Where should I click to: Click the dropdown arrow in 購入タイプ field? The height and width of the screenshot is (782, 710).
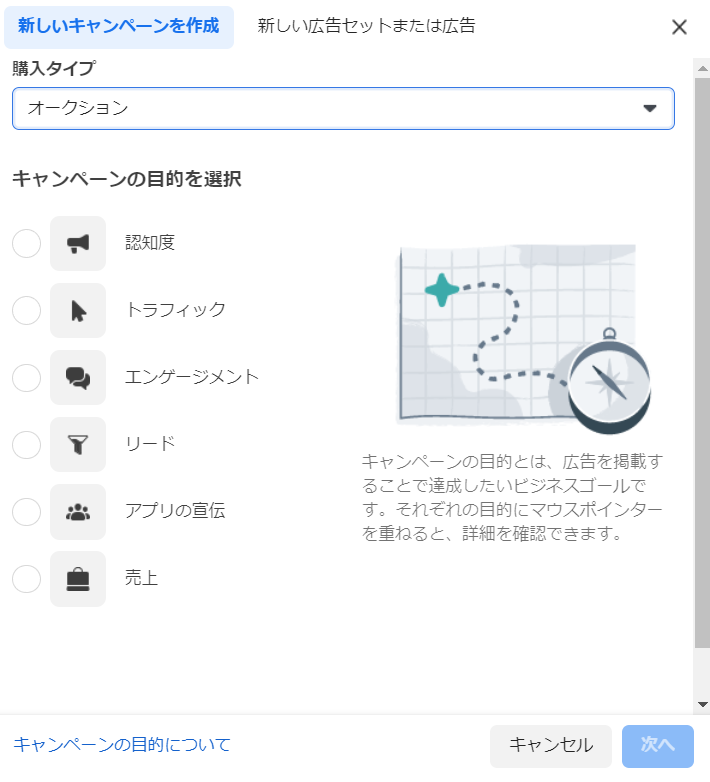click(649, 108)
